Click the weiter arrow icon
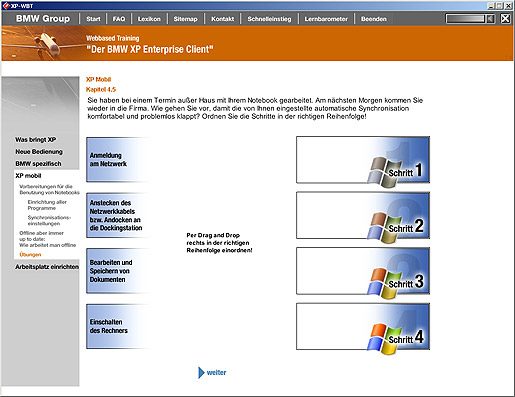The image size is (515, 397). pos(201,373)
